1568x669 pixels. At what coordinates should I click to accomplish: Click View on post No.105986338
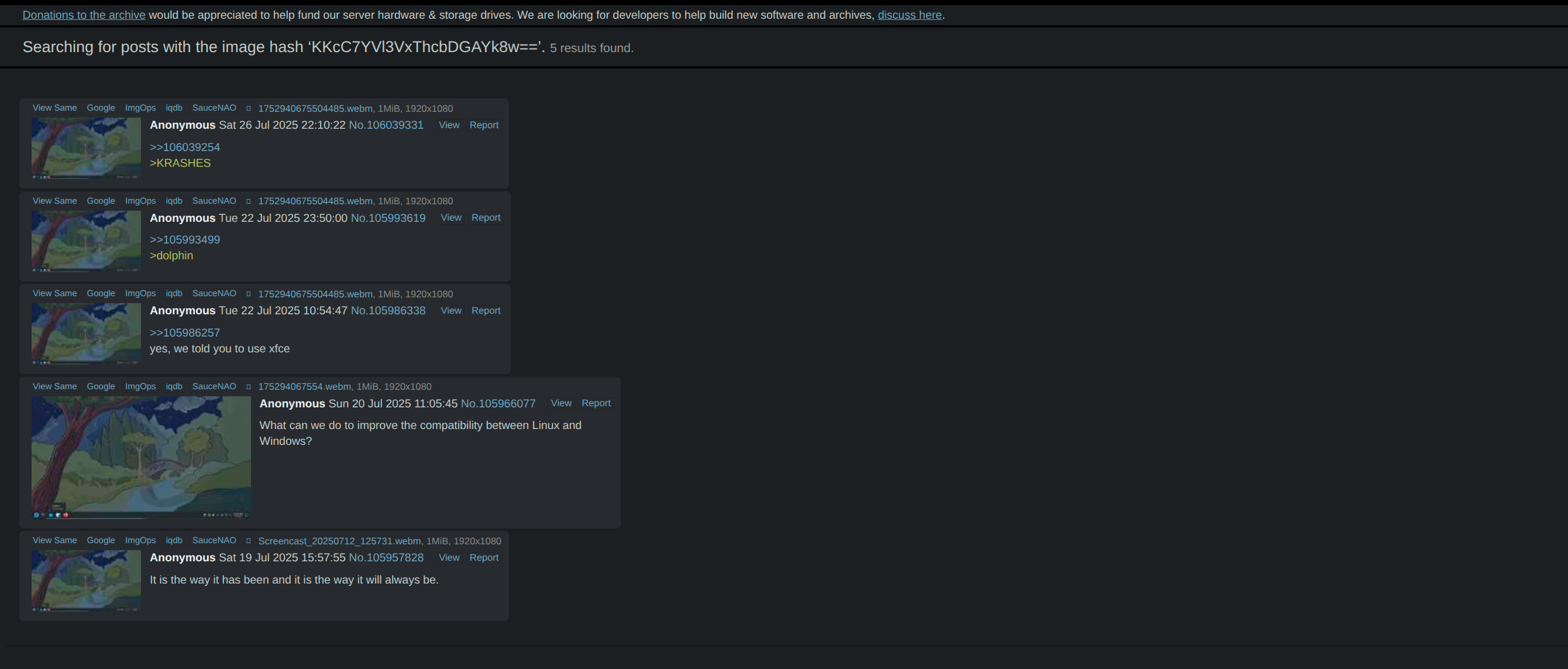pyautogui.click(x=451, y=310)
